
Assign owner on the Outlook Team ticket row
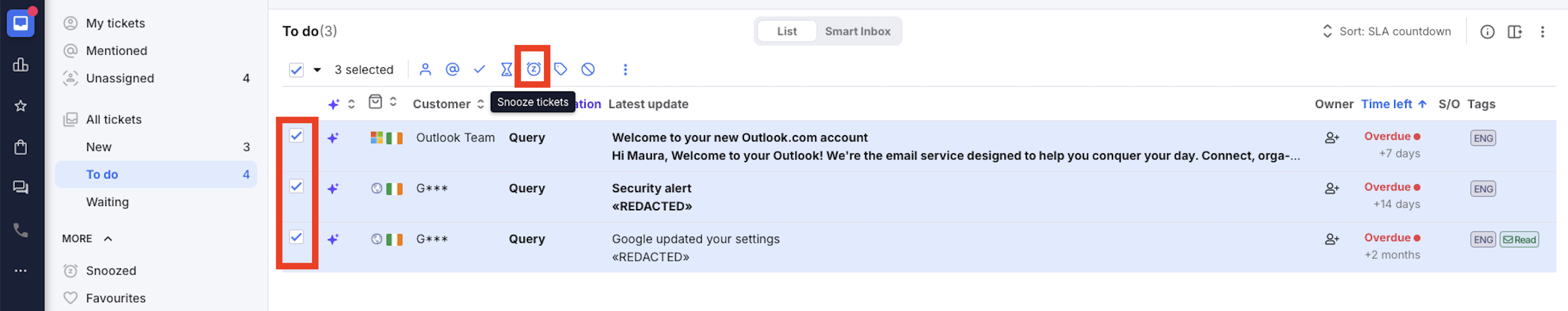(1331, 138)
